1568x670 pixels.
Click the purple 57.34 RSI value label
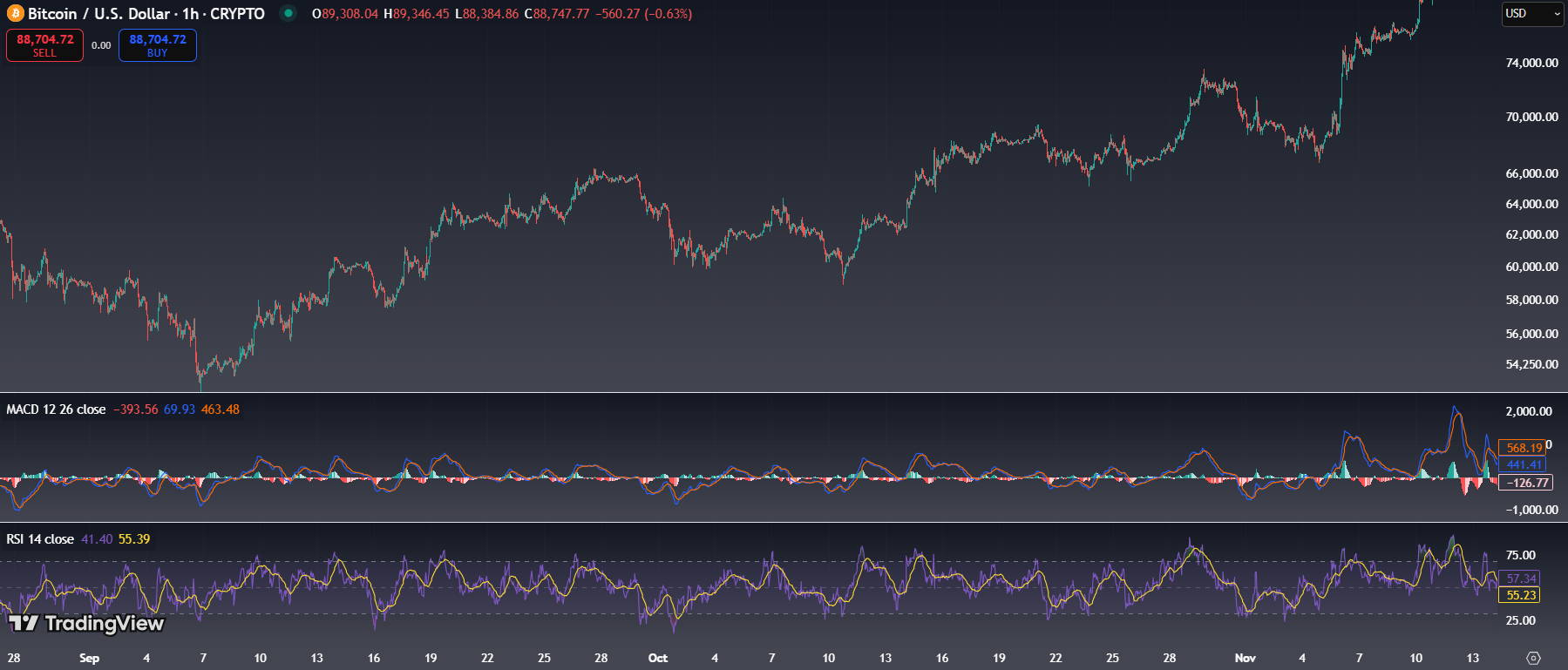(x=1521, y=579)
